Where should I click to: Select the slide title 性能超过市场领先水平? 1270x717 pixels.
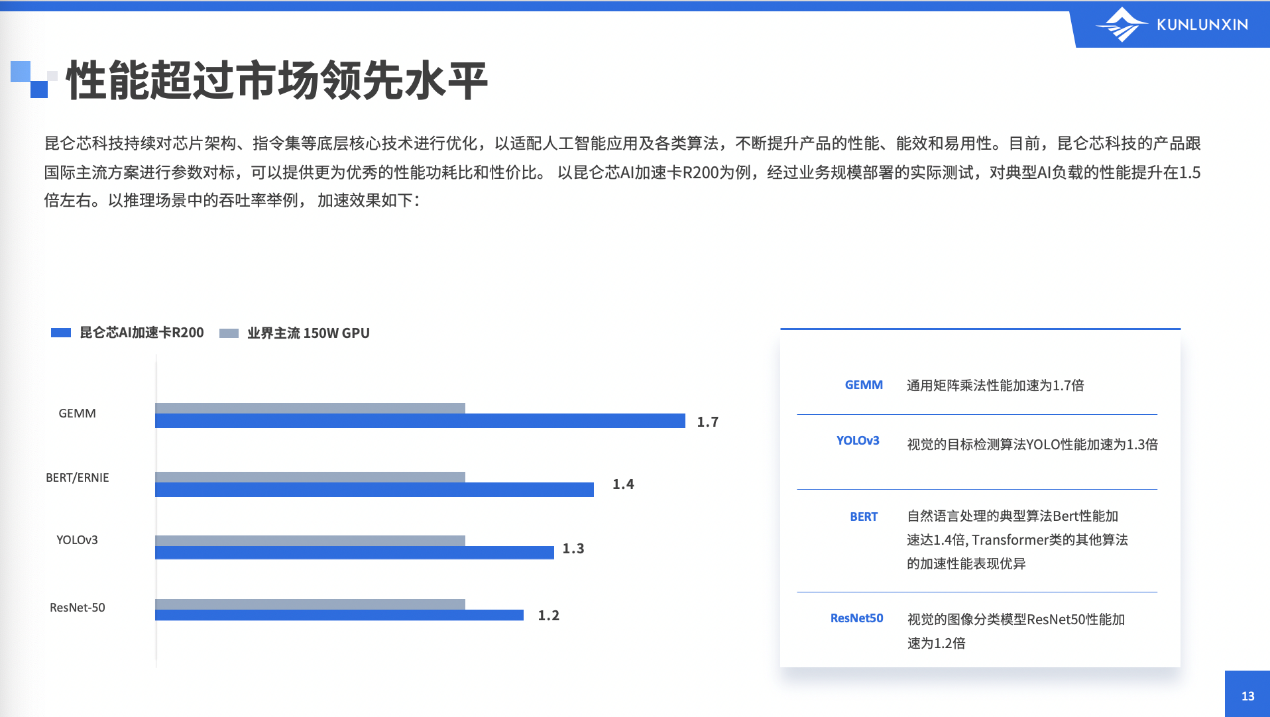(277, 81)
